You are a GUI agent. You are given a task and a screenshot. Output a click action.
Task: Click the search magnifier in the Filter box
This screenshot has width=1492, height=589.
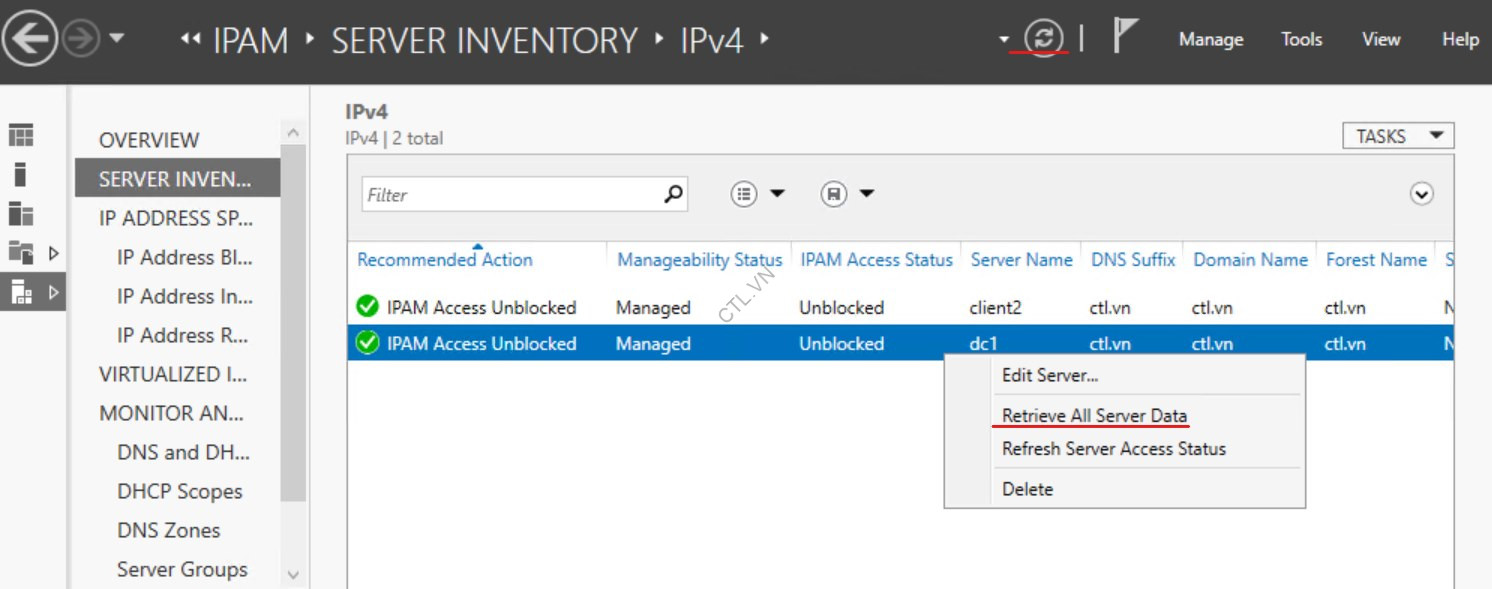click(x=672, y=194)
